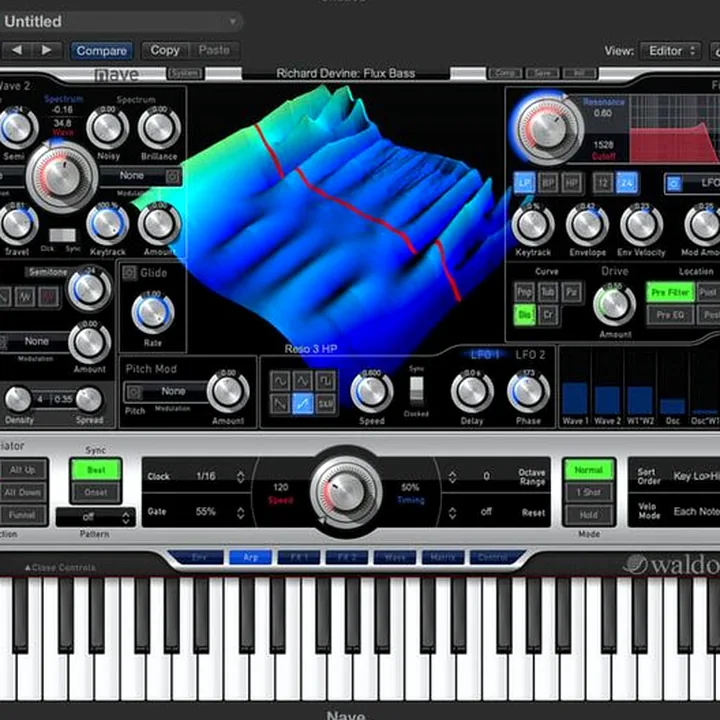This screenshot has height=720, width=720.
Task: Select the sine LFO waveform icon
Action: 280,380
